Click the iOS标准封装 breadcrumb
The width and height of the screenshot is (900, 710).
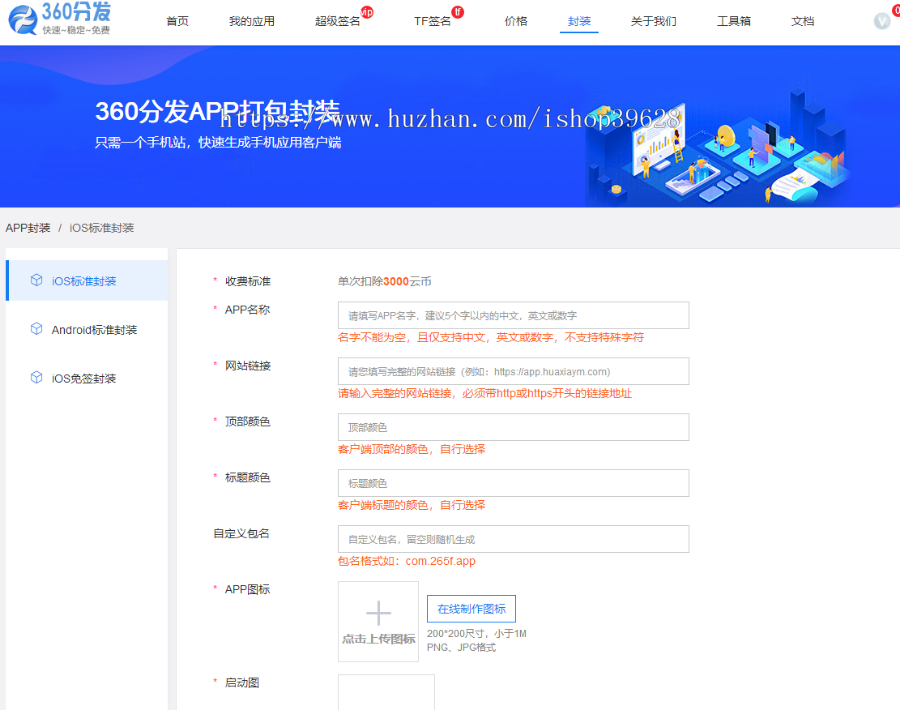click(x=102, y=228)
